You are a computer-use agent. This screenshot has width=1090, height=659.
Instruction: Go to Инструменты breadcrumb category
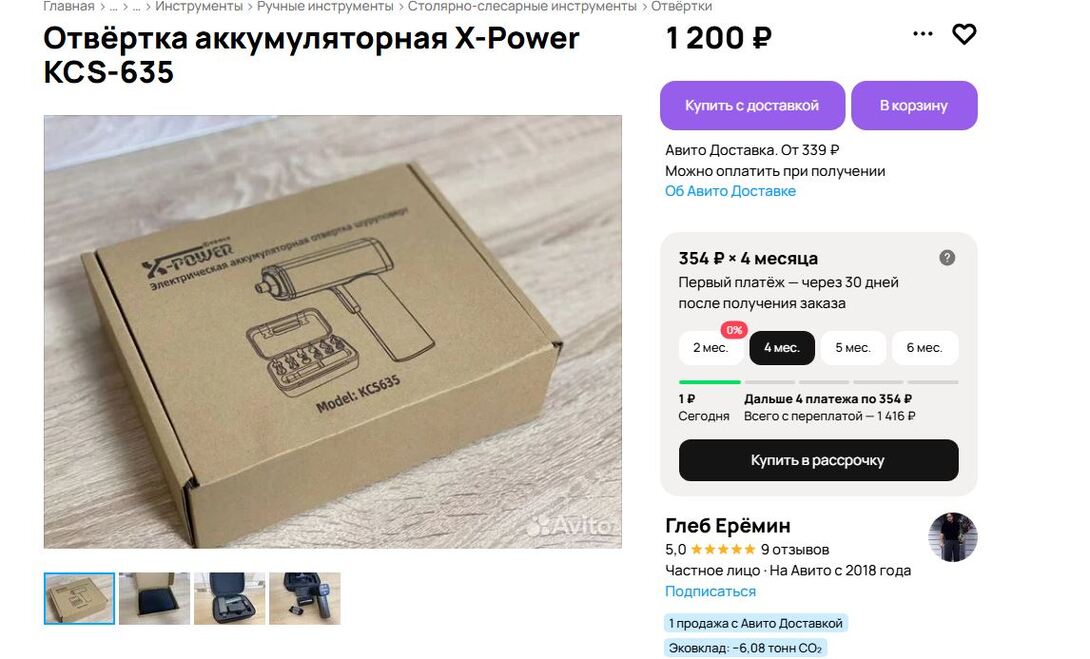coord(199,6)
